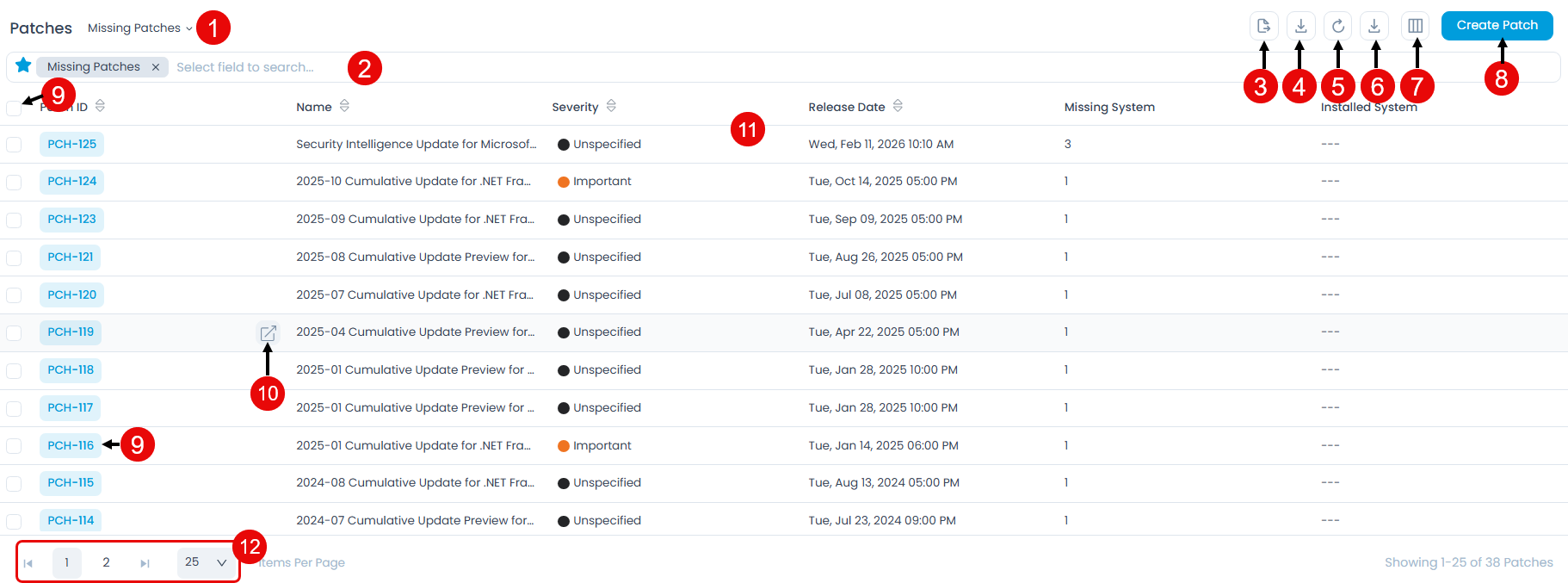Click the Create Patch button
Viewport: 1568px width, 583px height.
(1497, 26)
